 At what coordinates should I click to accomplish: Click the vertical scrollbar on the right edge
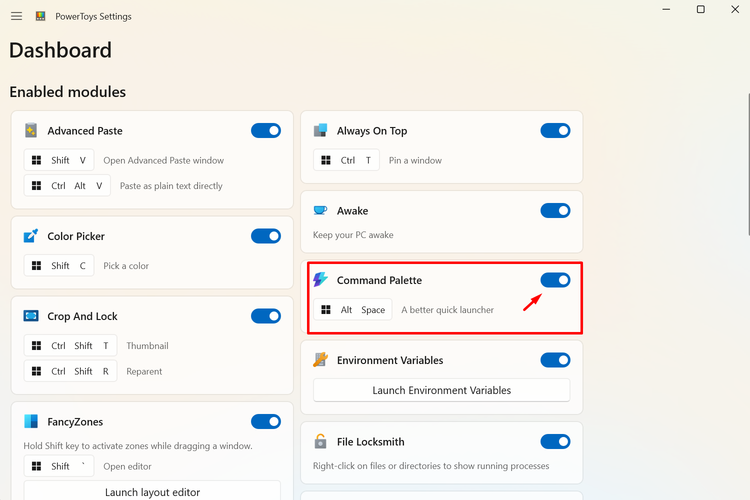(748, 164)
